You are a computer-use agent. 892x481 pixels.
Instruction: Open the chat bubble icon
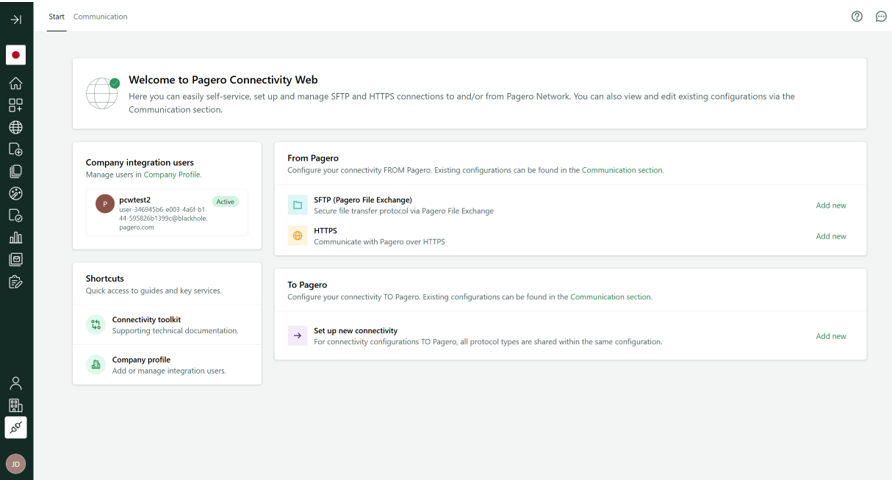[x=881, y=16]
